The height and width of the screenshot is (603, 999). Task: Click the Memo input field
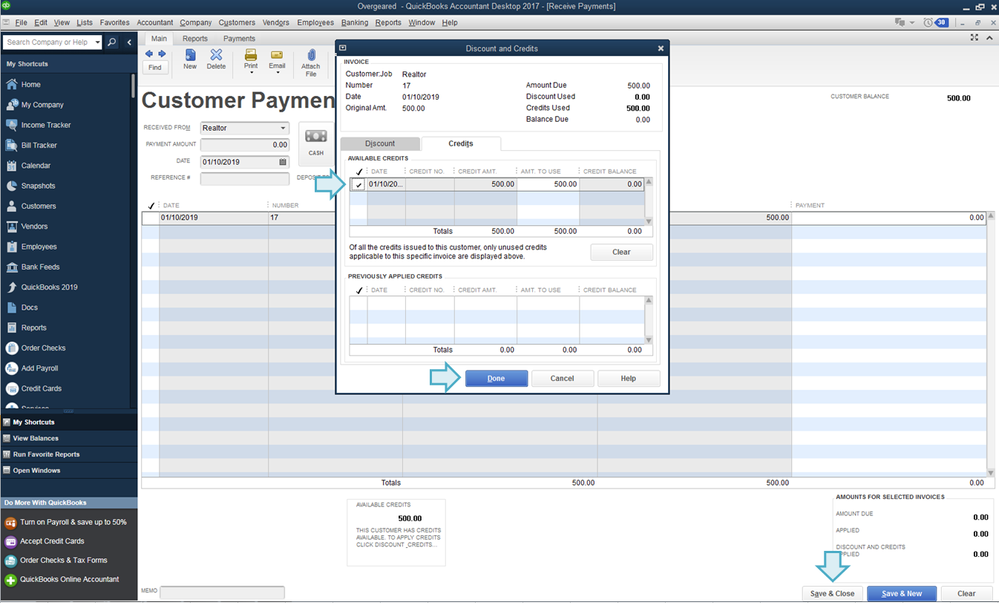222,592
